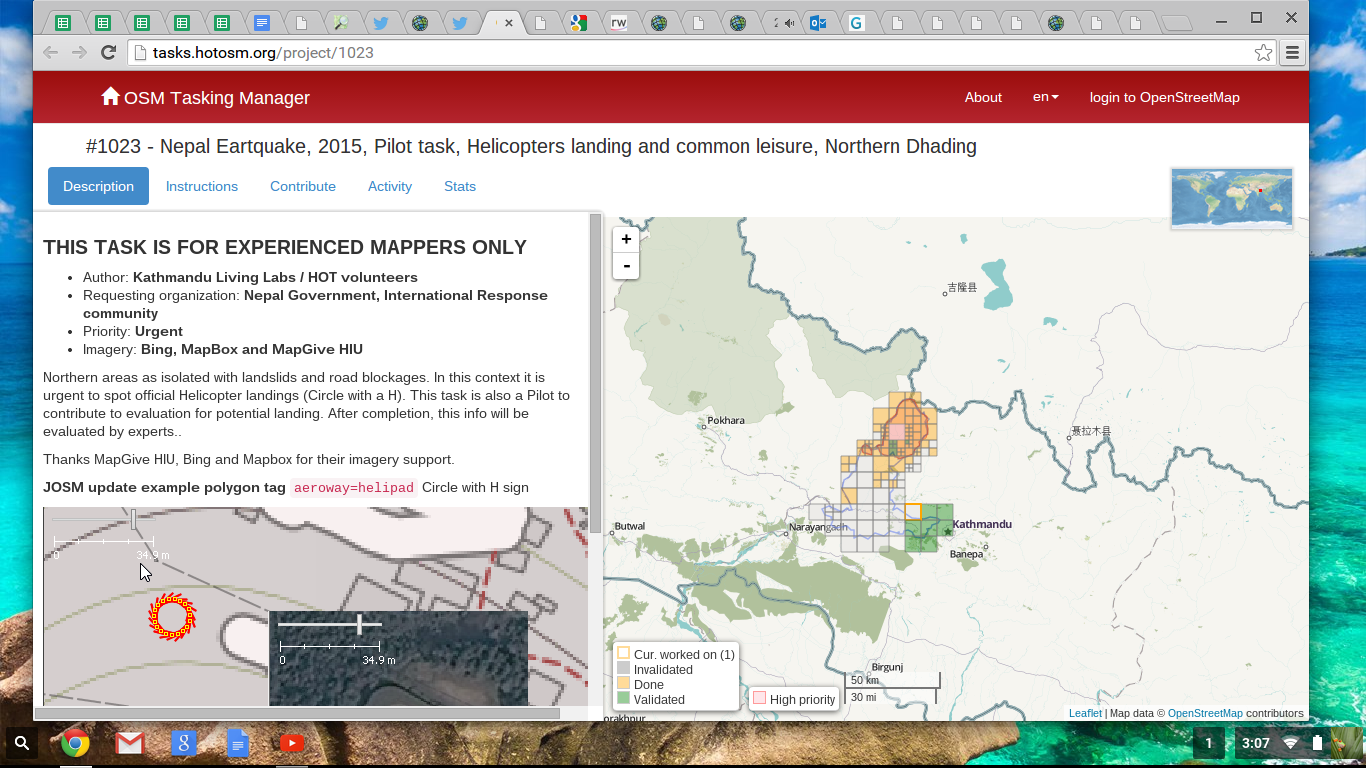This screenshot has height=768, width=1366.
Task: Click the description panel vertical scrollbar
Action: point(596,372)
